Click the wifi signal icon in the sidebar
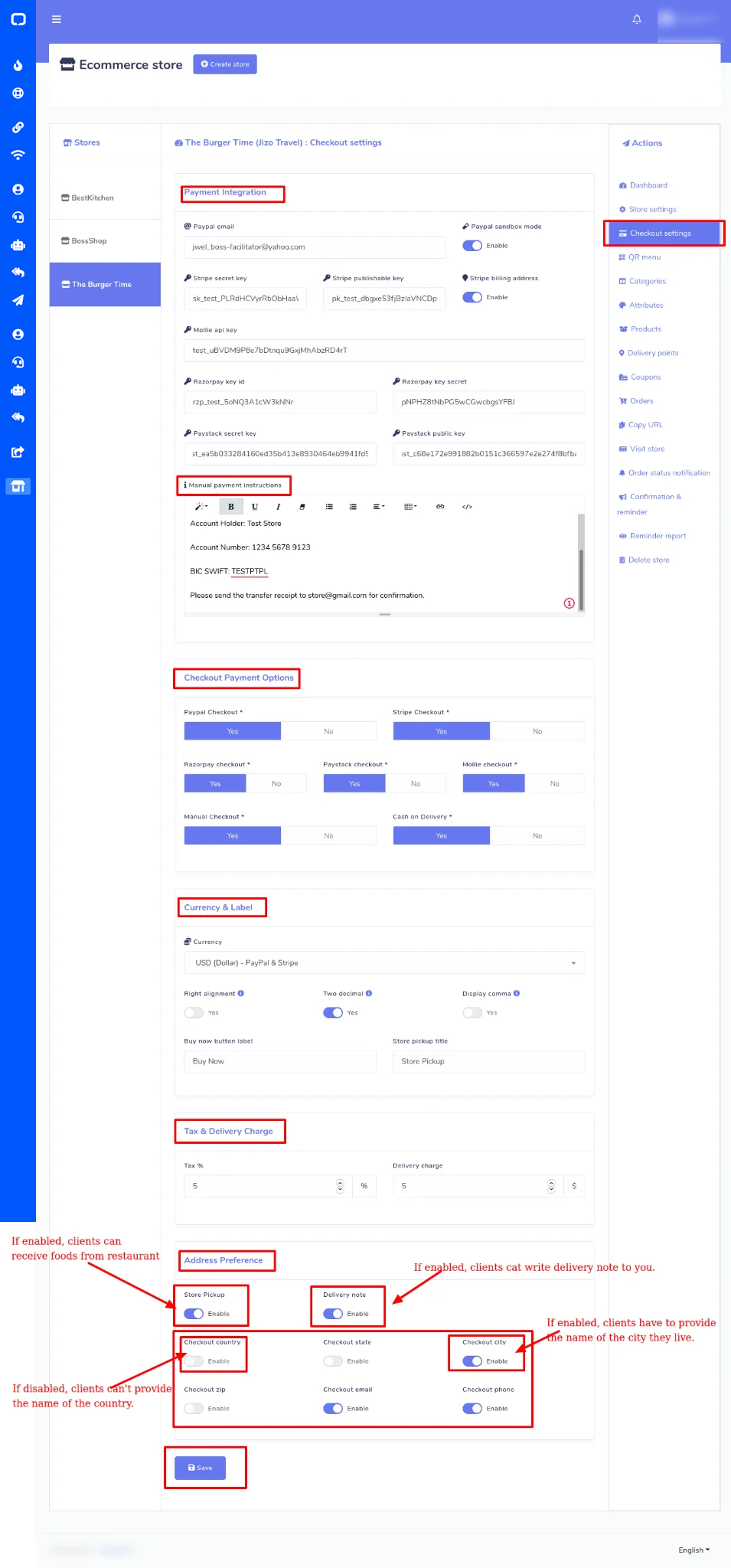731x1568 pixels. tap(18, 155)
